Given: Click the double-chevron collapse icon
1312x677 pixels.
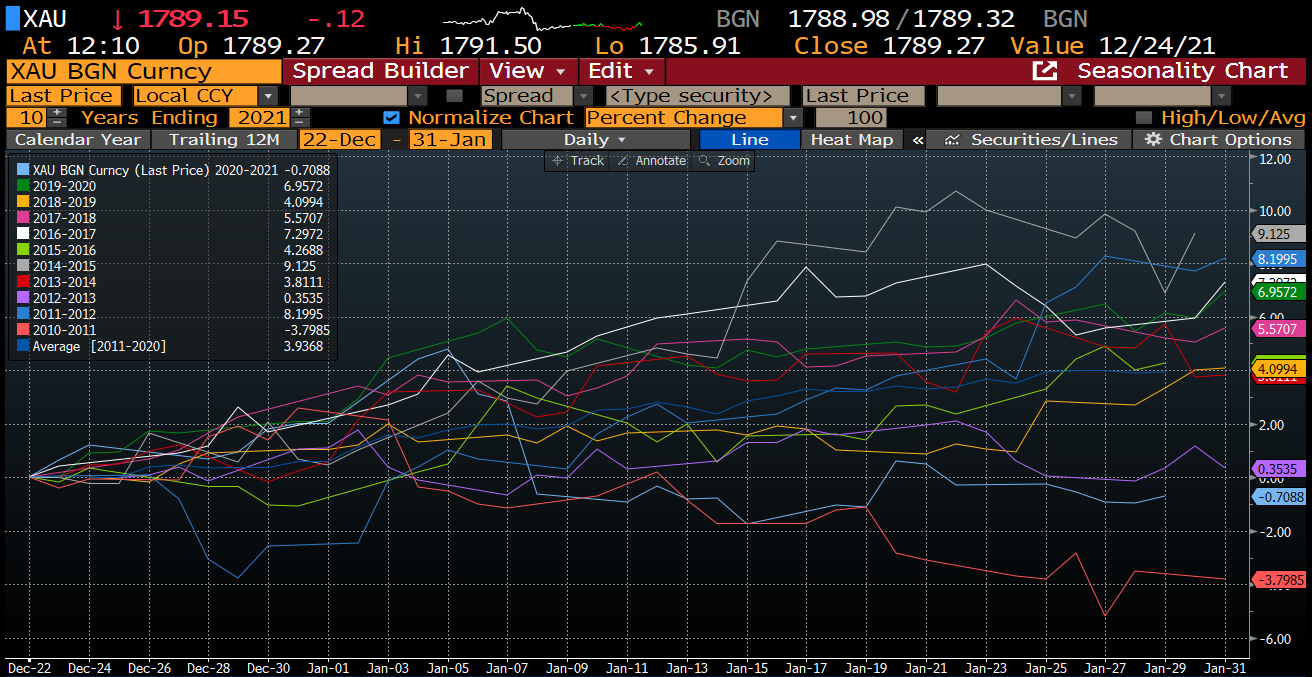Looking at the screenshot, I should click(x=917, y=140).
